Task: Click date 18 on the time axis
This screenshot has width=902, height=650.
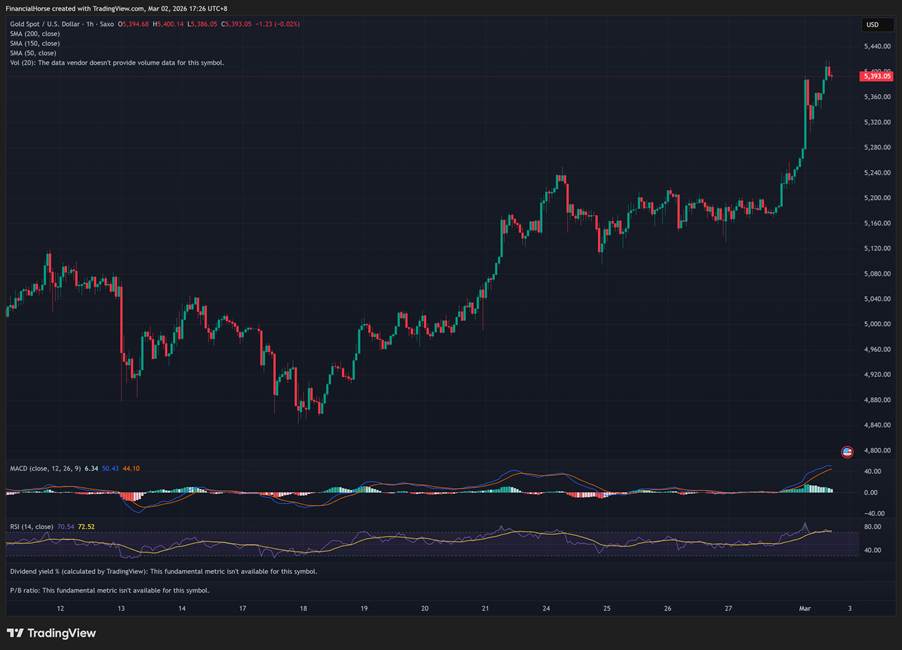Action: [304, 608]
